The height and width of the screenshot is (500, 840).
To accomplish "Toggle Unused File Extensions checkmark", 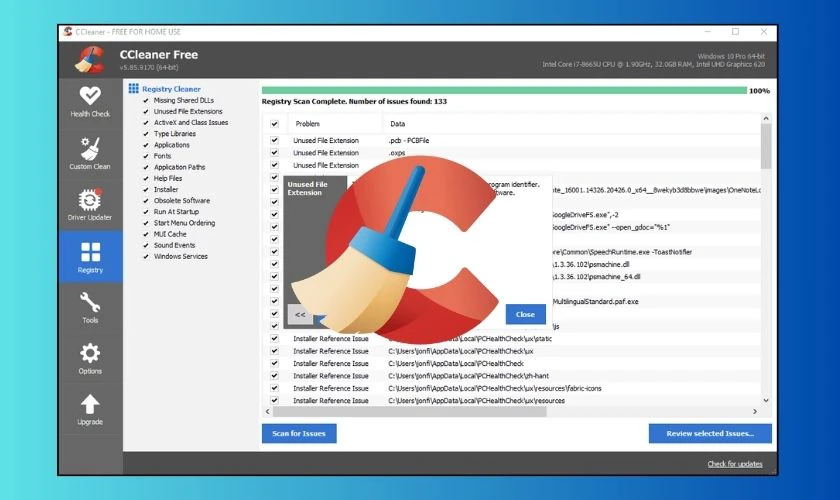I will pyautogui.click(x=146, y=111).
